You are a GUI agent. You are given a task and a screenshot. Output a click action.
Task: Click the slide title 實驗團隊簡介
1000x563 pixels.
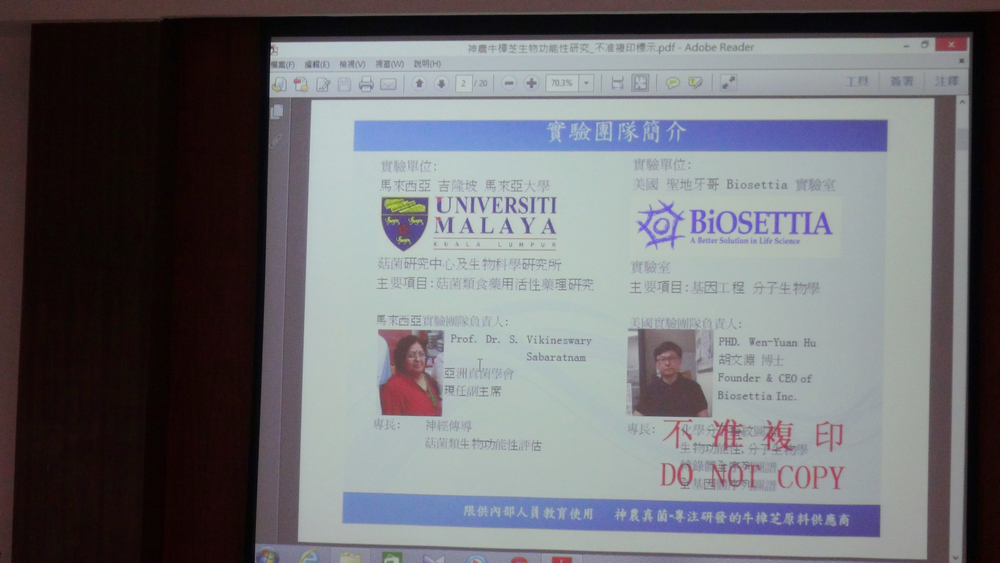(x=617, y=133)
